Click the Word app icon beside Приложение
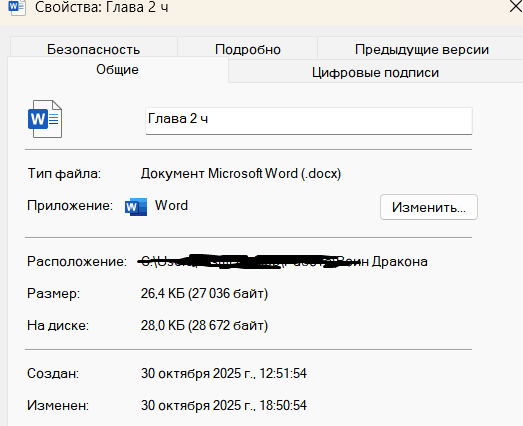This screenshot has width=523, height=426. tap(136, 207)
